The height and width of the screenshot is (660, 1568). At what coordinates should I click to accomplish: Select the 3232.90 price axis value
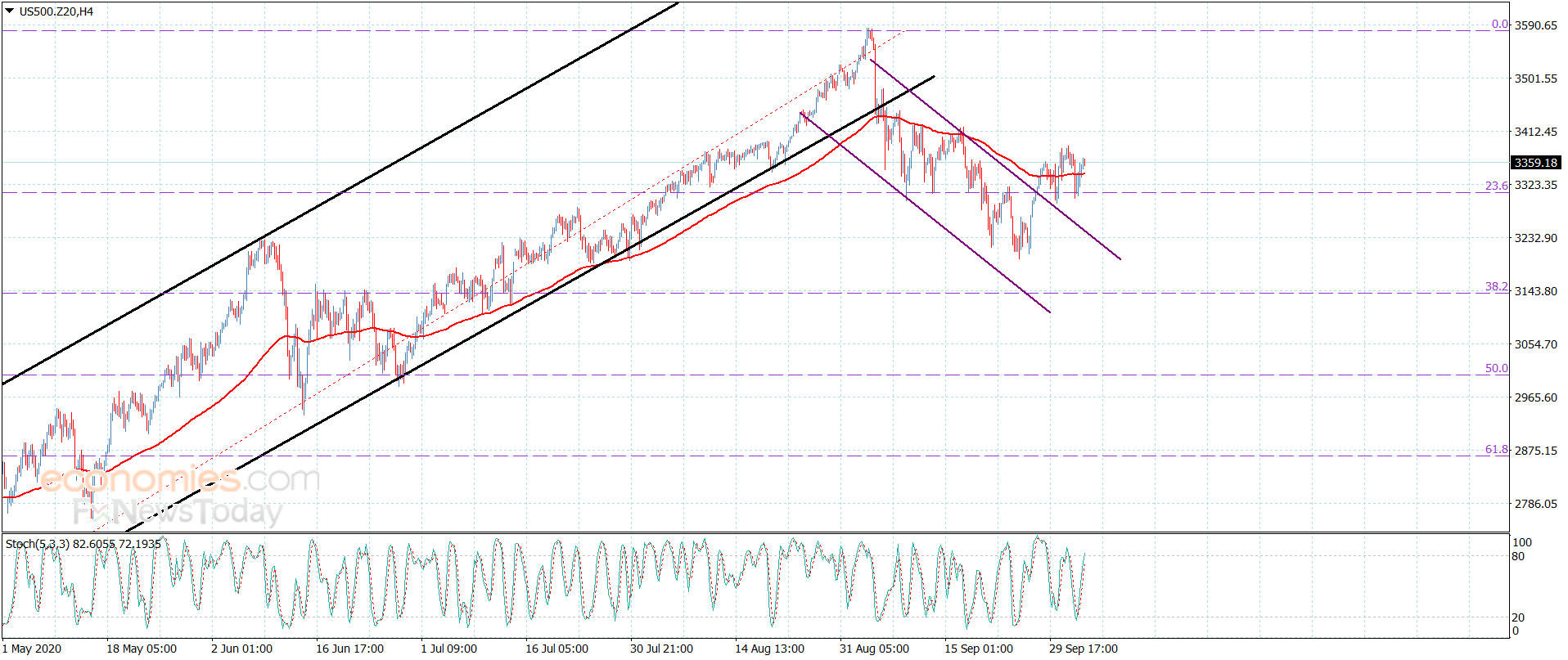click(1536, 238)
